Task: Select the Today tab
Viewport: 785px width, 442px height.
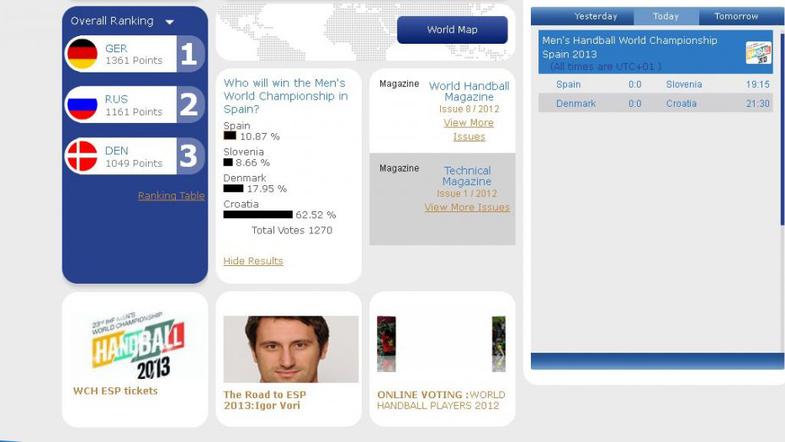Action: (666, 17)
